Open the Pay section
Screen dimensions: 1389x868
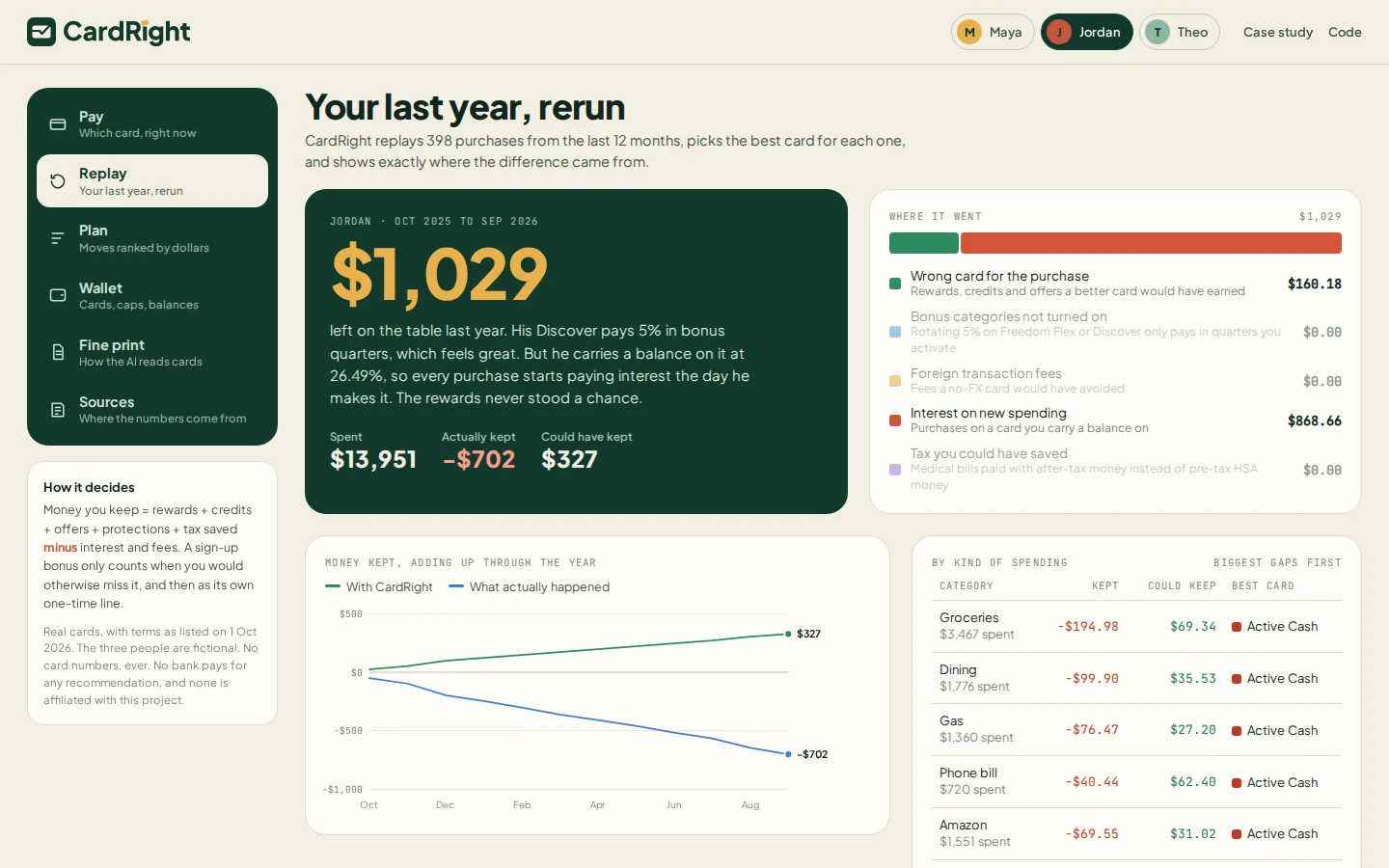pyautogui.click(x=152, y=124)
